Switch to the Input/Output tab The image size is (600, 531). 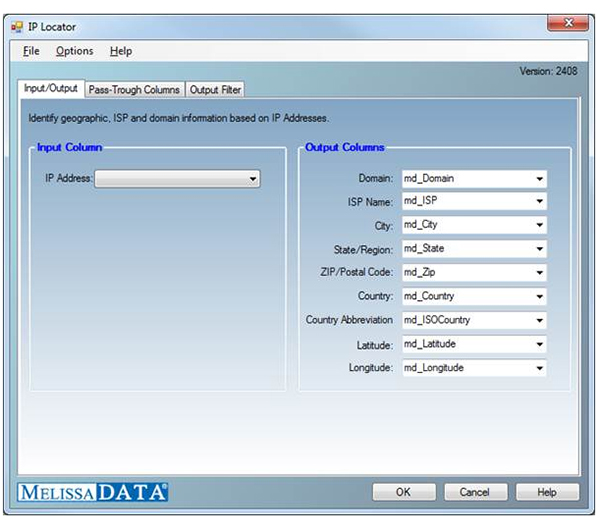(51, 88)
